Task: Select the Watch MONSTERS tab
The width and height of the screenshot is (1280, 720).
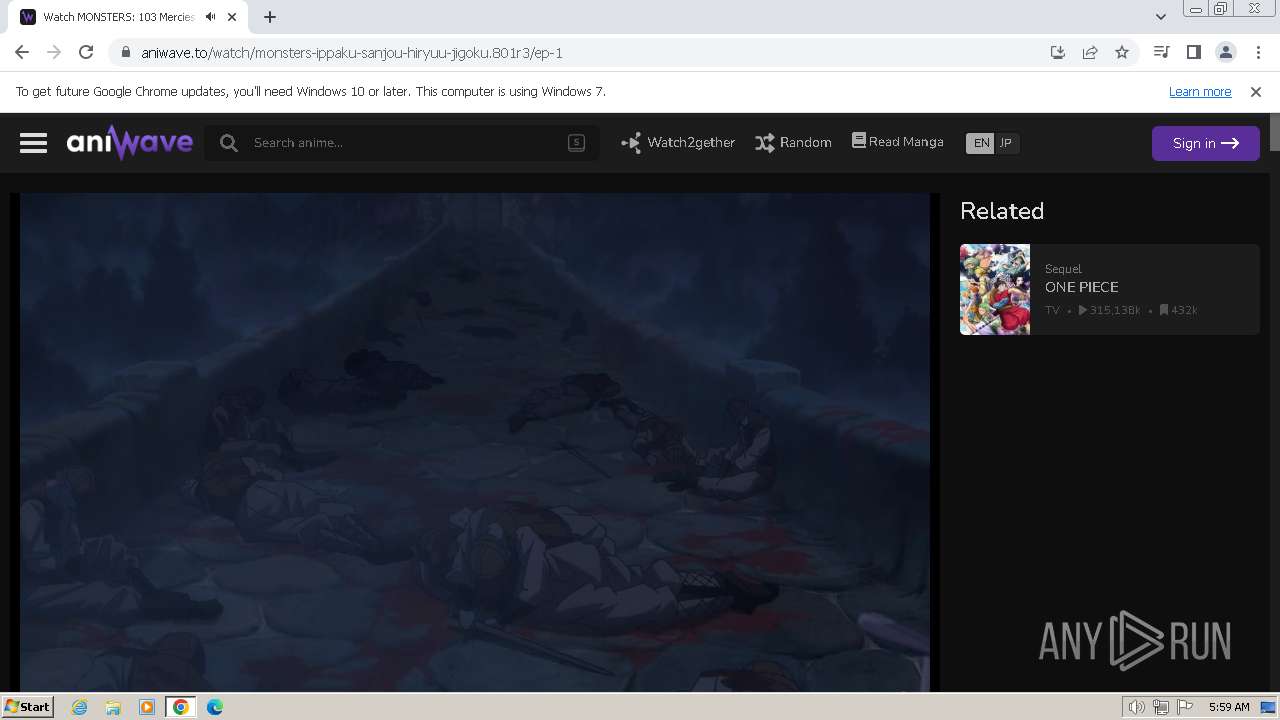Action: click(119, 17)
